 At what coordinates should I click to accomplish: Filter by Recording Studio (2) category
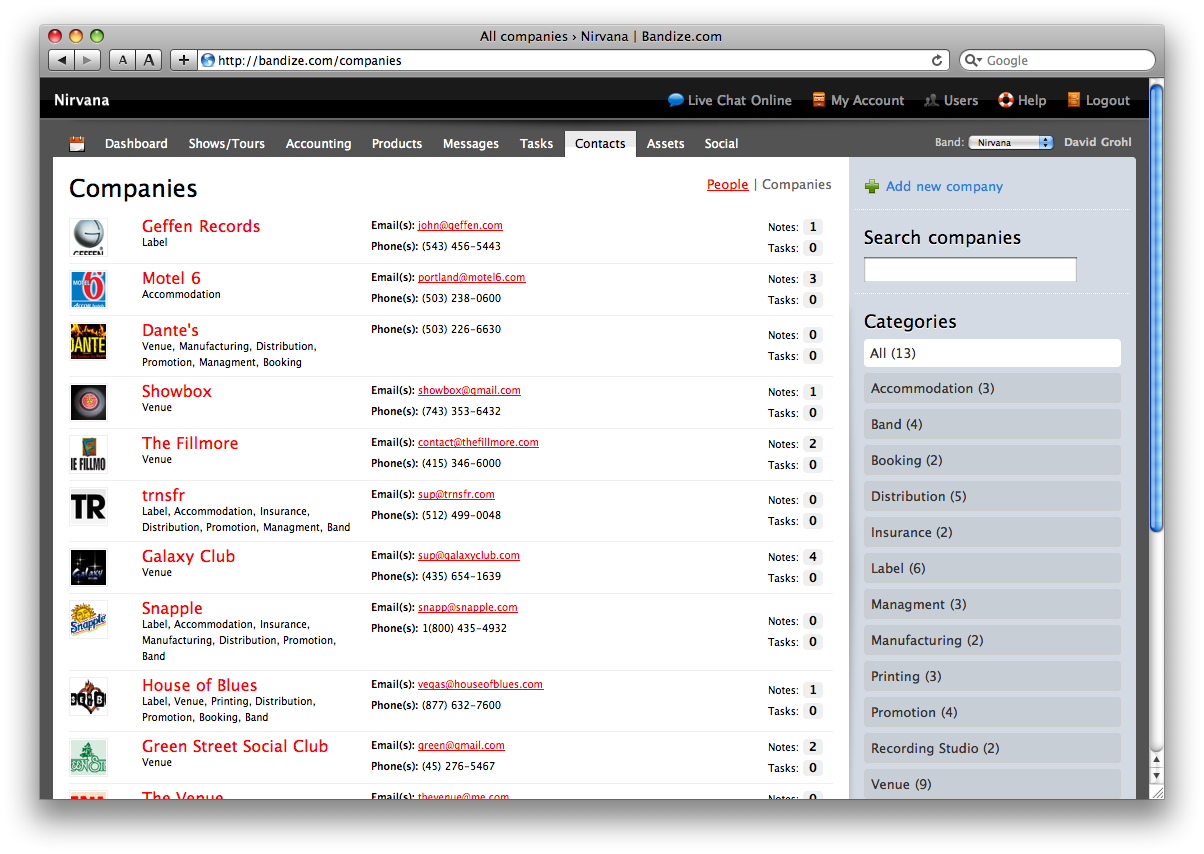pos(992,748)
